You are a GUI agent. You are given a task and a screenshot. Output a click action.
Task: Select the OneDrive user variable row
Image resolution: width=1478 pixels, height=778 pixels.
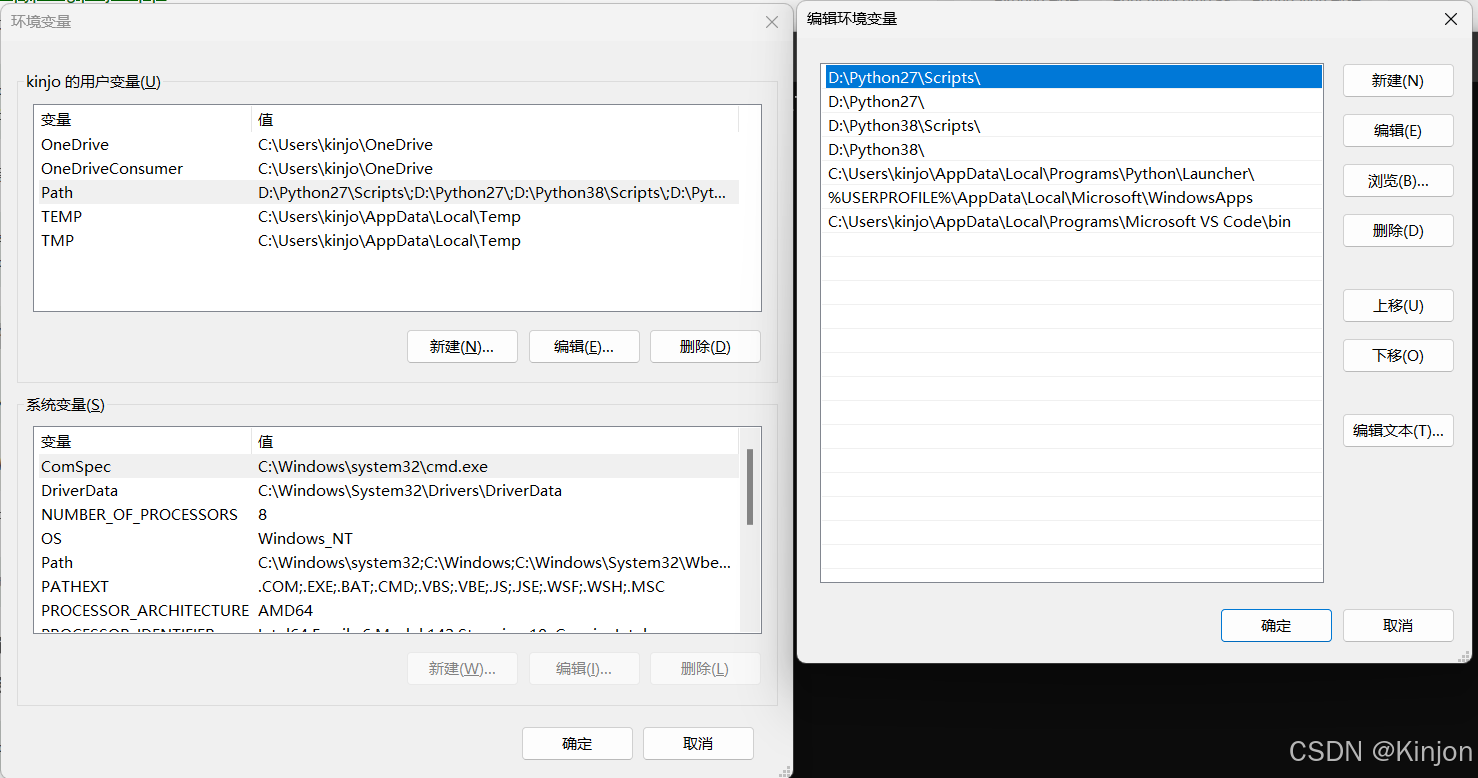click(x=387, y=145)
